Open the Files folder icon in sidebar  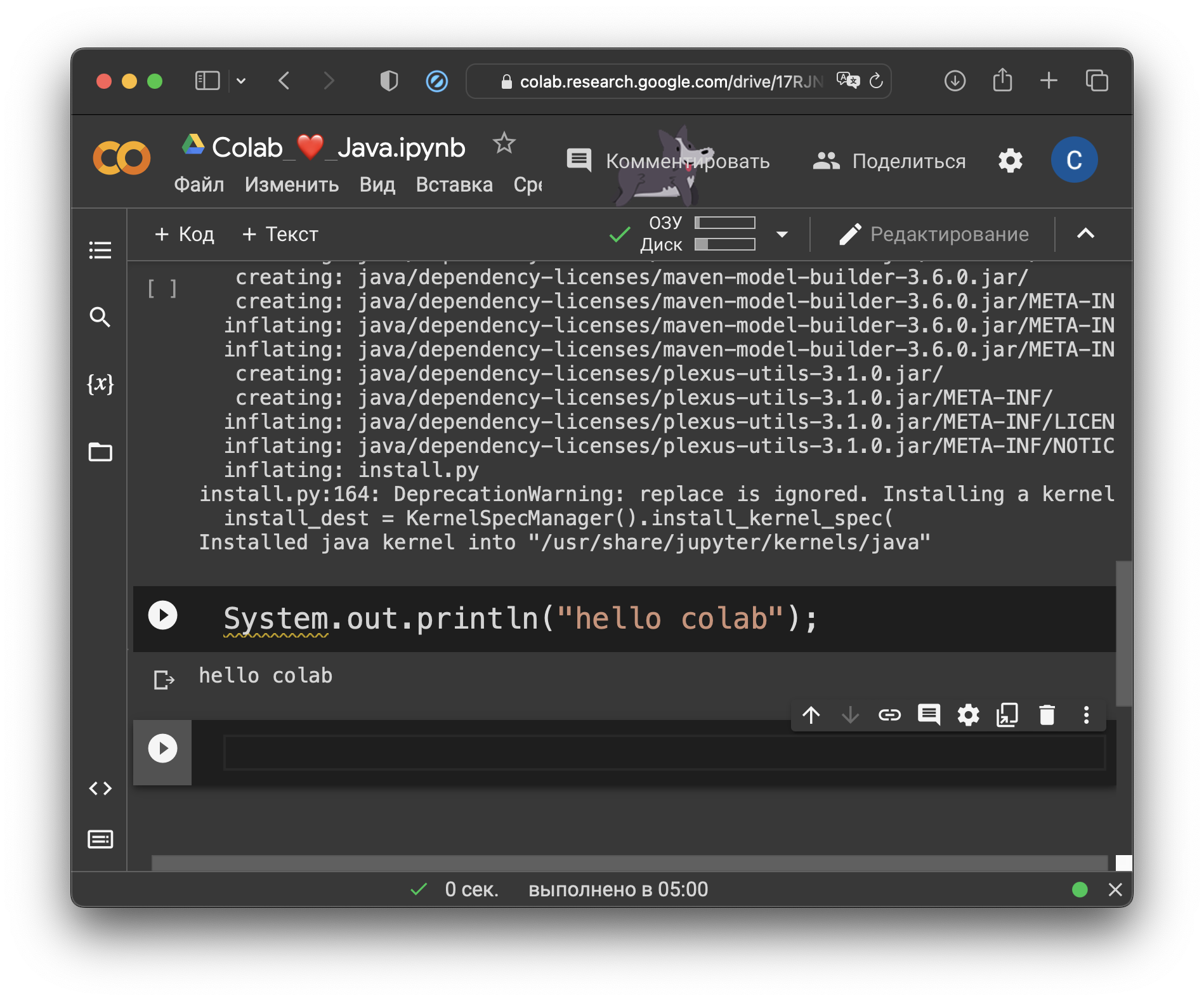coord(100,452)
